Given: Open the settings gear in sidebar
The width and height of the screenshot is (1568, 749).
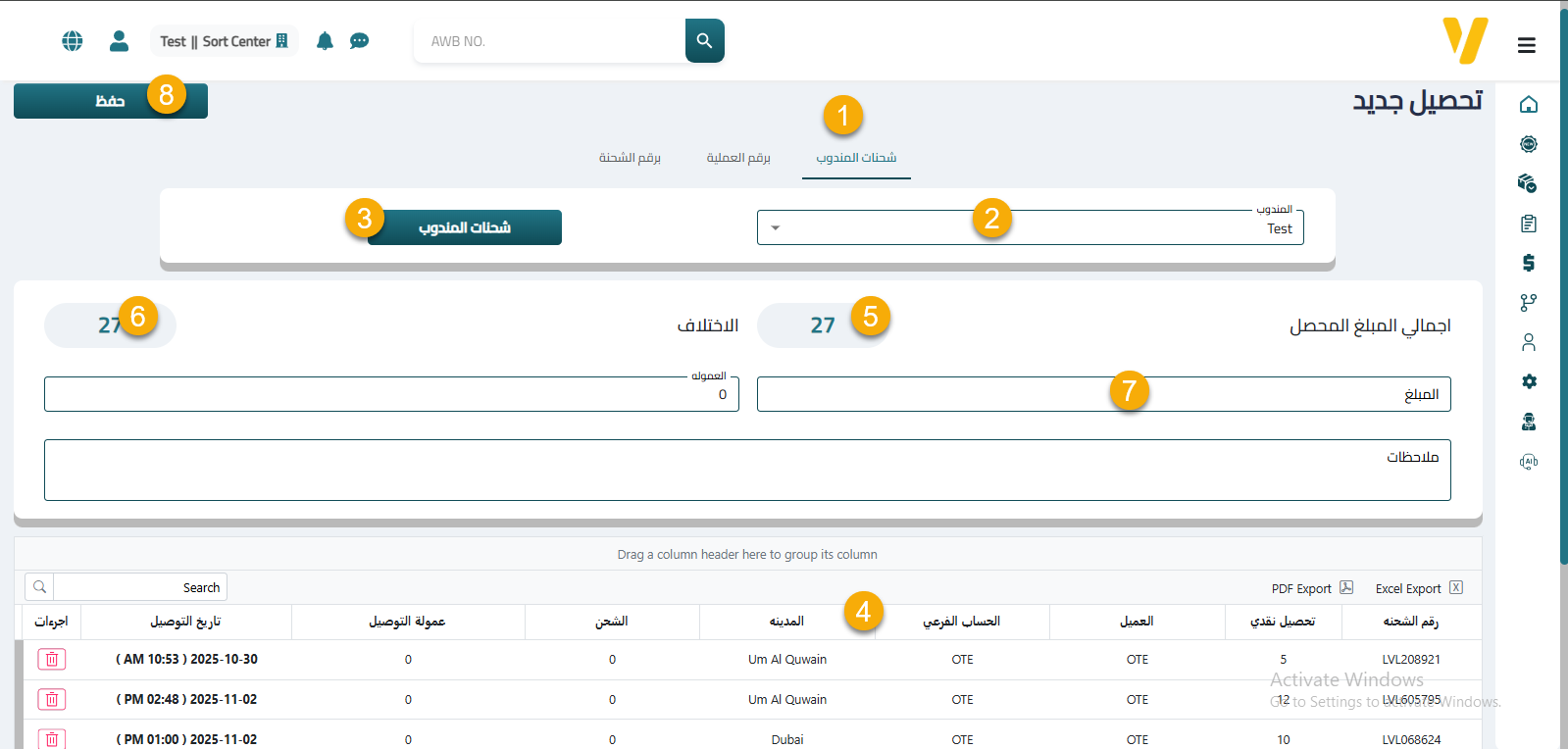Looking at the screenshot, I should (1528, 381).
